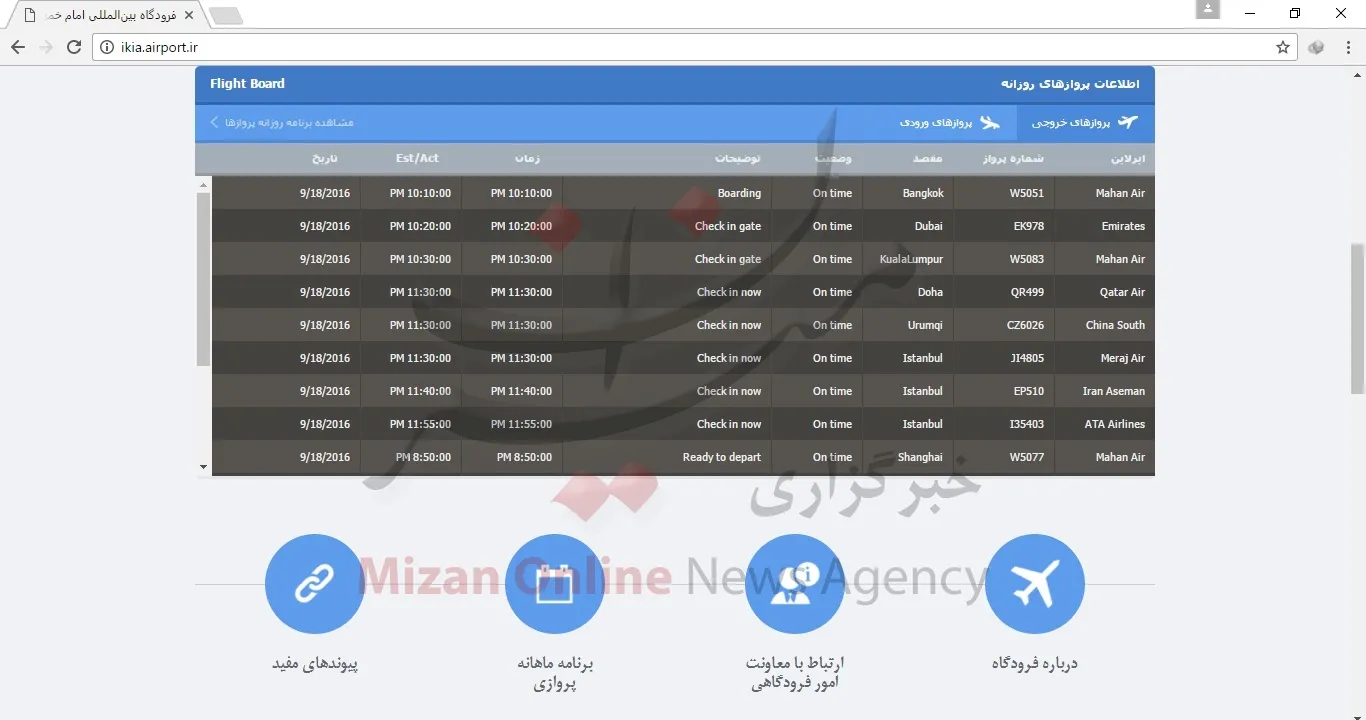Screen dimensions: 1366x720
Task: Select flight number CZ6026
Action: [1026, 325]
